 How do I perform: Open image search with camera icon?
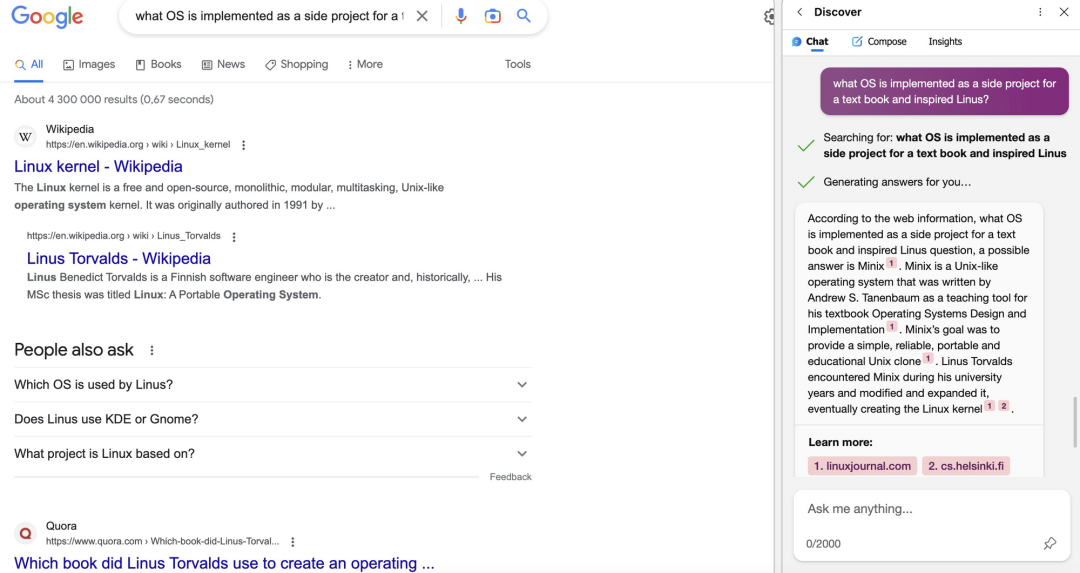click(x=492, y=16)
